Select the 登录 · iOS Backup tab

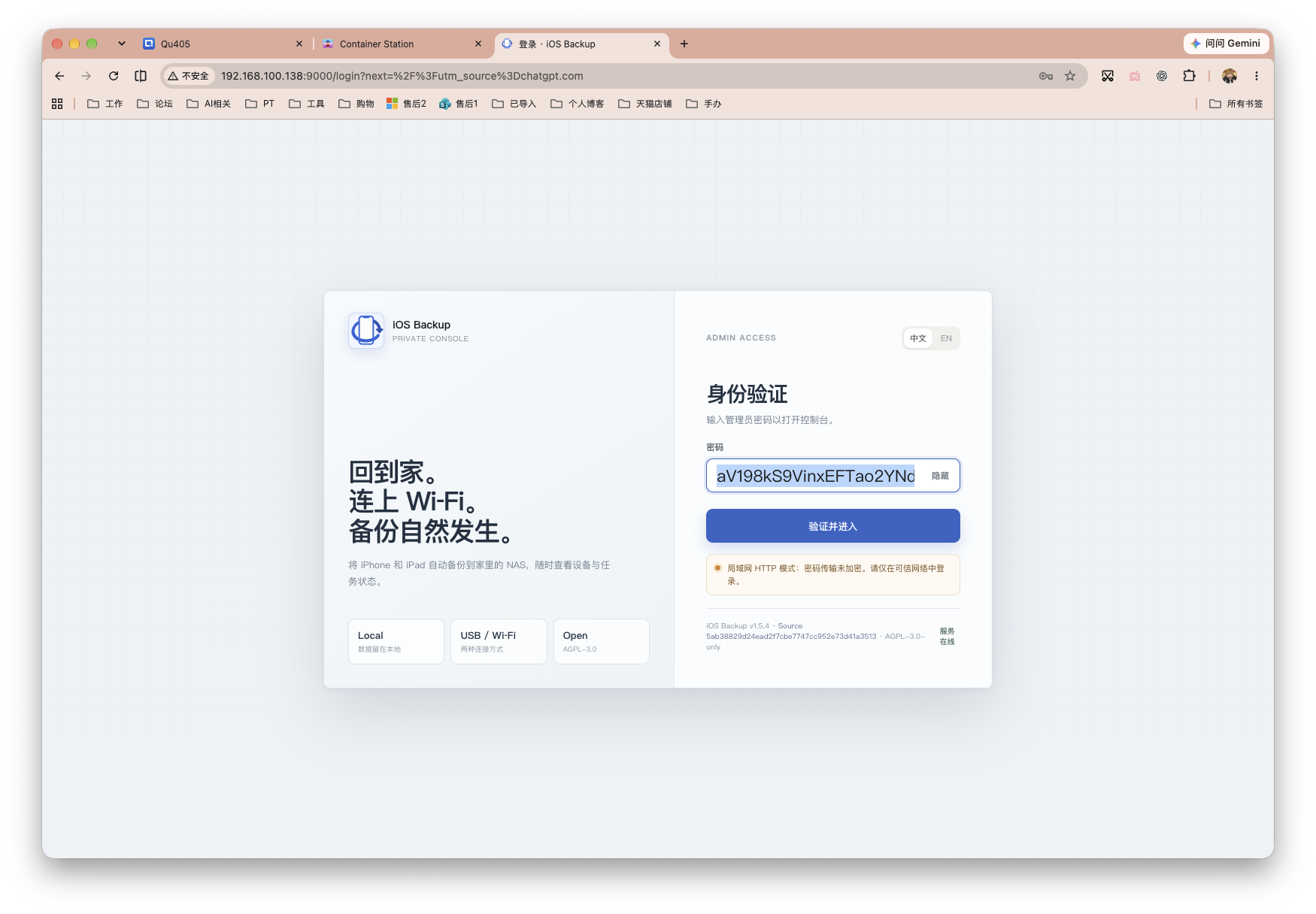click(x=581, y=44)
